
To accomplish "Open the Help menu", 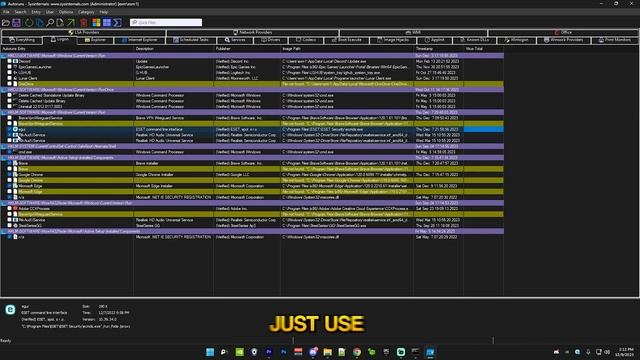I will pos(104,12).
